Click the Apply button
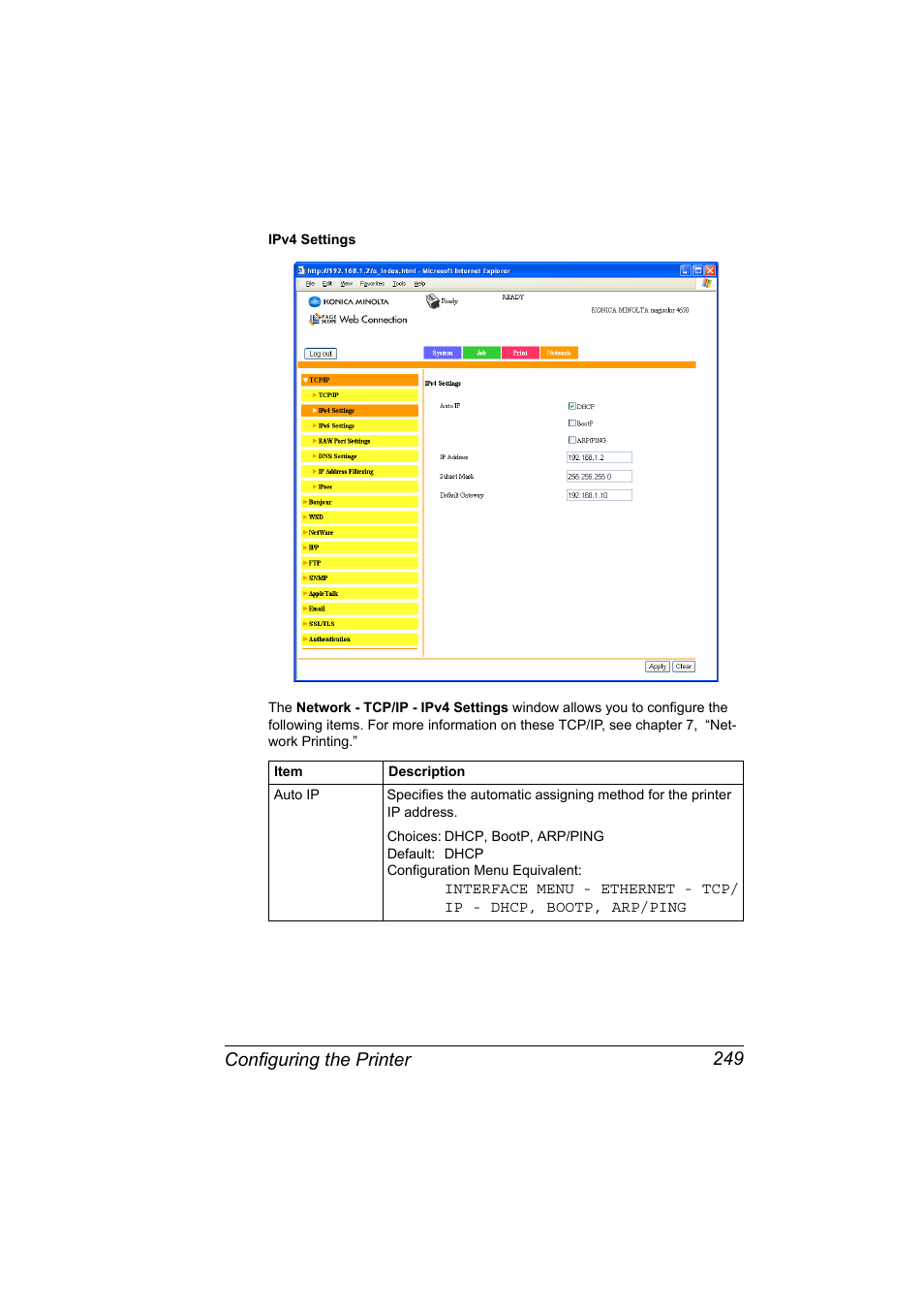This screenshot has width=924, height=1308. 658,667
